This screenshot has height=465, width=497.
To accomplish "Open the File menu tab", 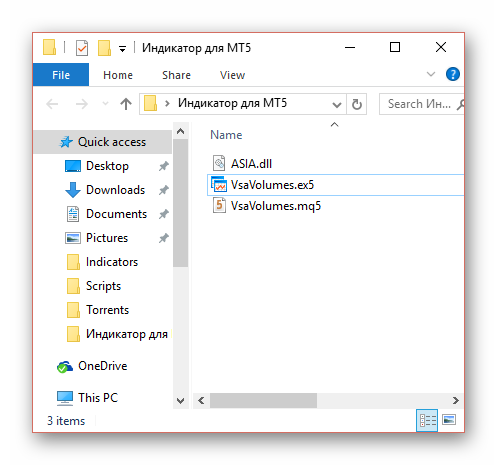I will tap(61, 75).
